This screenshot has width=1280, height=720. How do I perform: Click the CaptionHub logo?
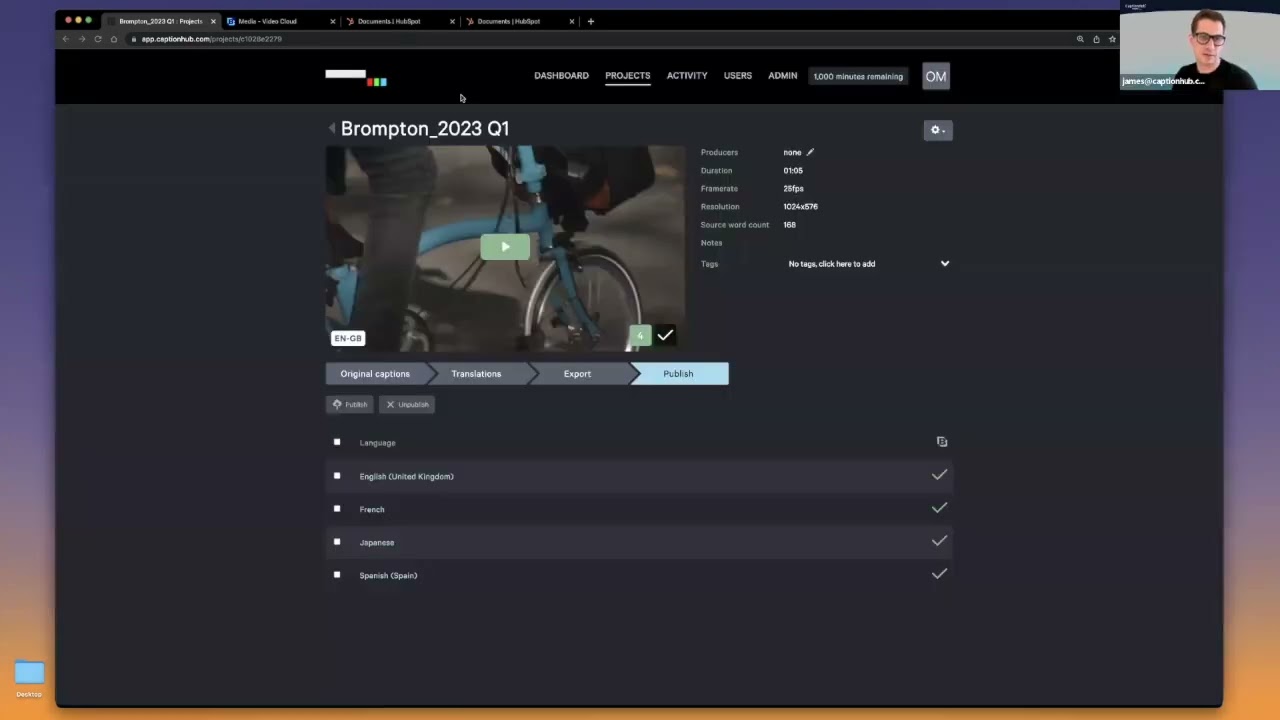(356, 76)
